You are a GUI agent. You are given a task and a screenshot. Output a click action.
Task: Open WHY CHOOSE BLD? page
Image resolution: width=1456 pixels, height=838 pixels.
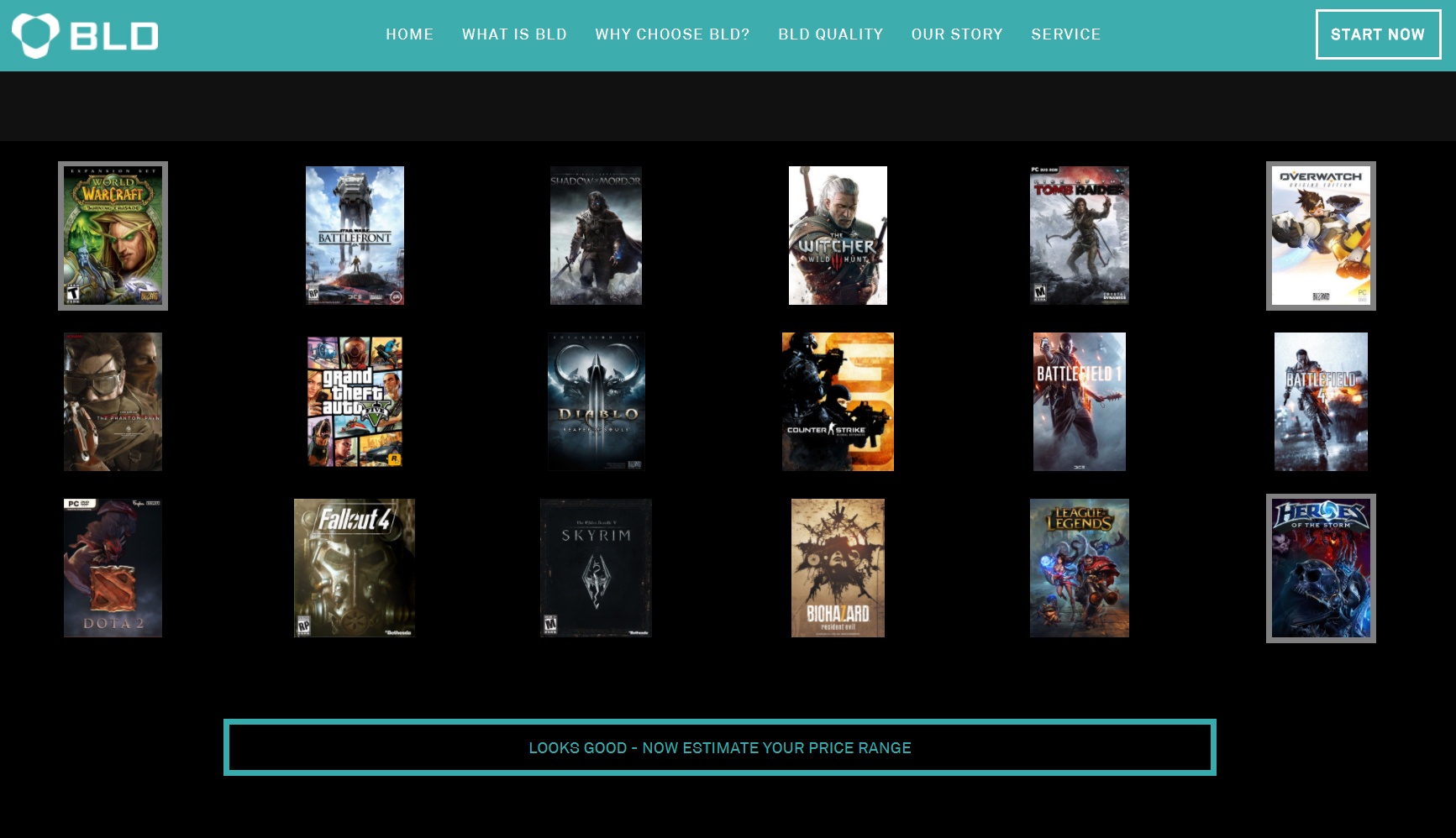pos(672,34)
